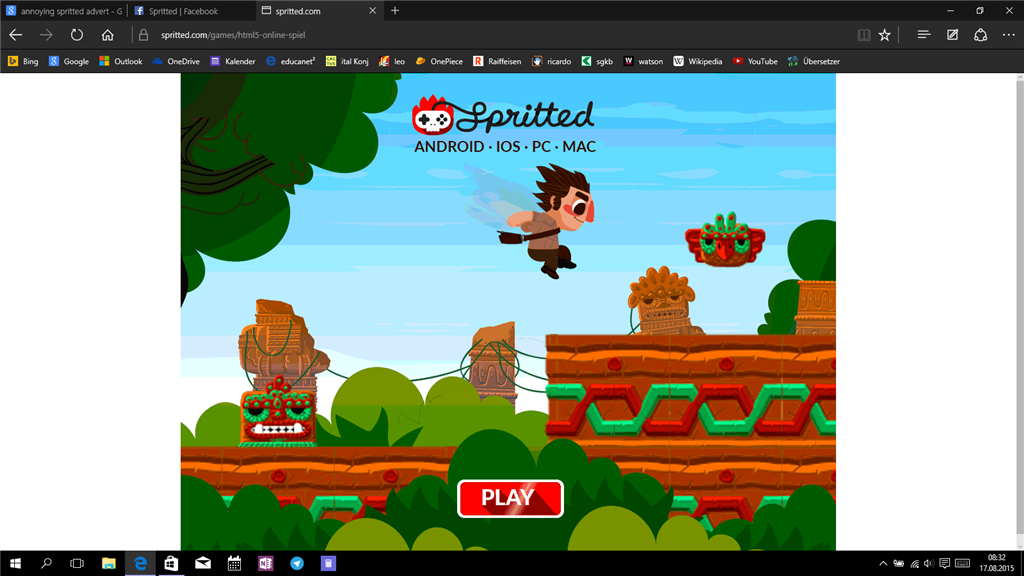The height and width of the screenshot is (576, 1024).
Task: Open the More actions ellipsis menu
Action: tap(1009, 35)
